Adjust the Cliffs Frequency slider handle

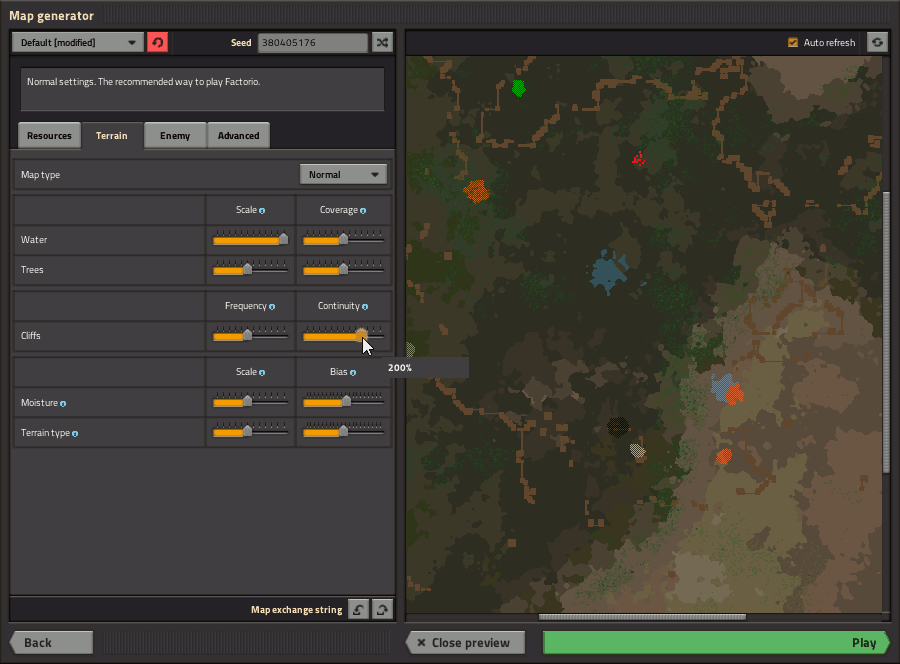coord(247,335)
